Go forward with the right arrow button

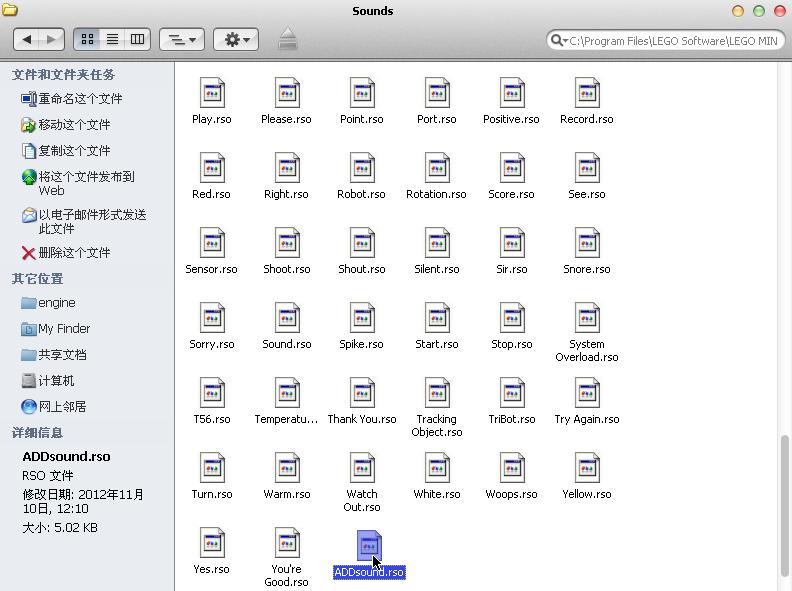pos(52,39)
